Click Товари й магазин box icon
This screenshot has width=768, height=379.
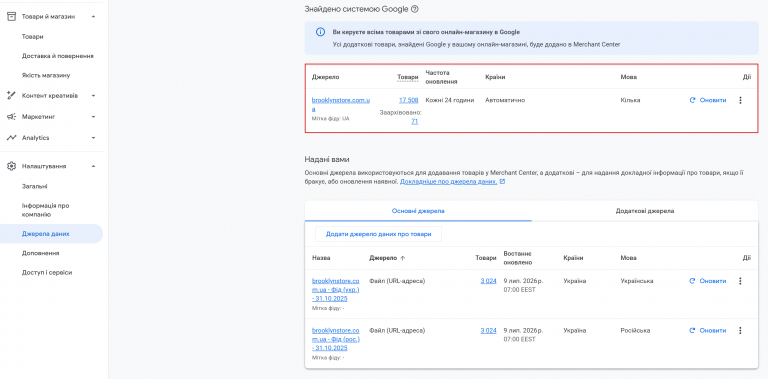pyautogui.click(x=11, y=16)
